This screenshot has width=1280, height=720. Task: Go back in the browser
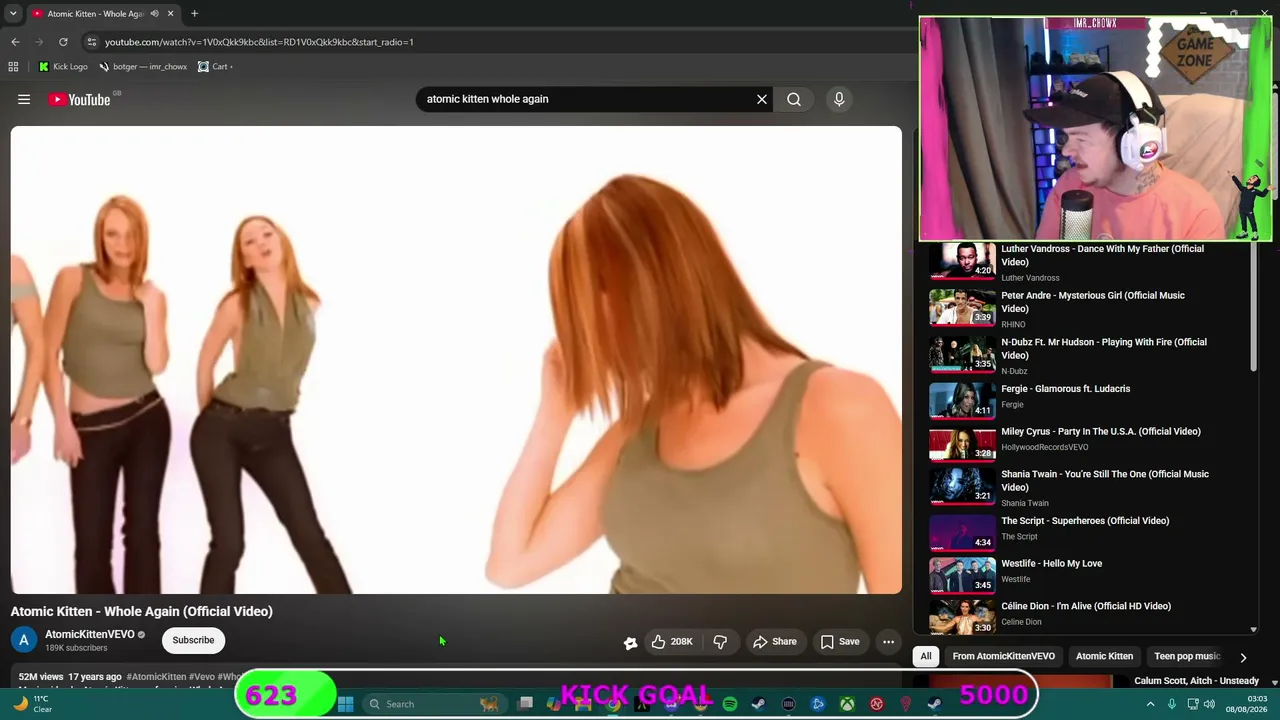click(x=15, y=42)
